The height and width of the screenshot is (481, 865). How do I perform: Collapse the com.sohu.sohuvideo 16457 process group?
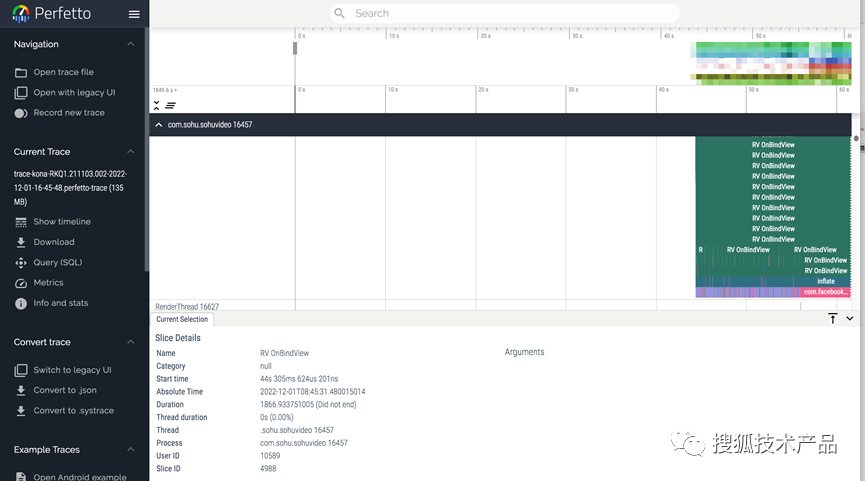159,125
